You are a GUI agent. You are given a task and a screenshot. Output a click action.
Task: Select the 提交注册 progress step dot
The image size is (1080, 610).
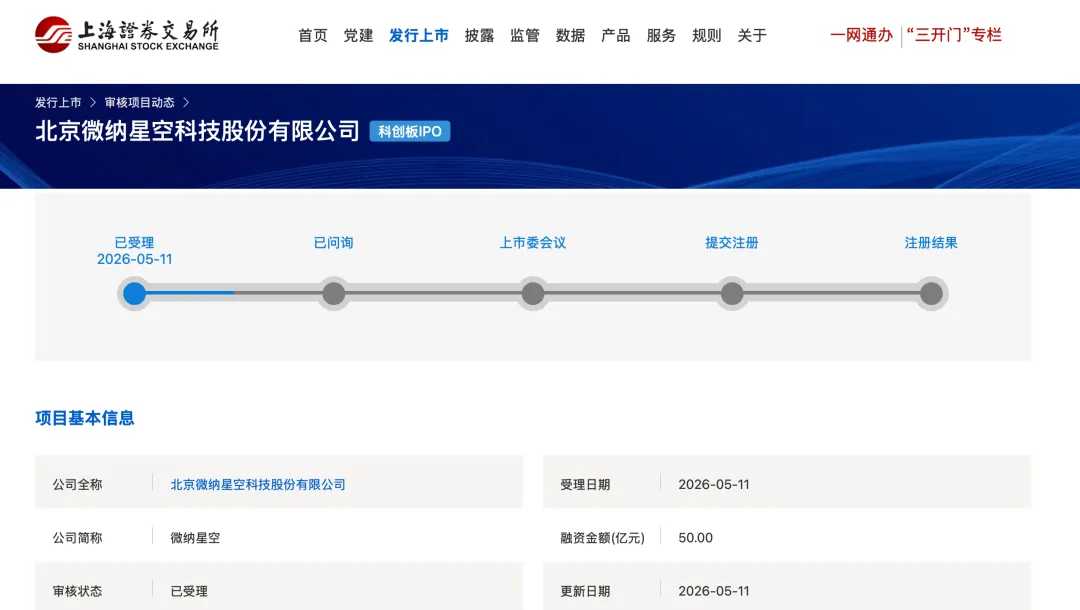pyautogui.click(x=731, y=294)
